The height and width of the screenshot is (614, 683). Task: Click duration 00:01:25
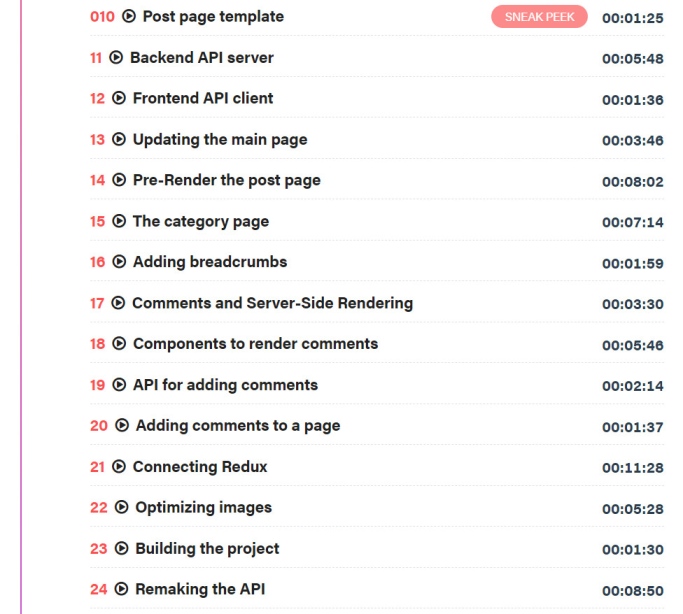[x=633, y=18]
